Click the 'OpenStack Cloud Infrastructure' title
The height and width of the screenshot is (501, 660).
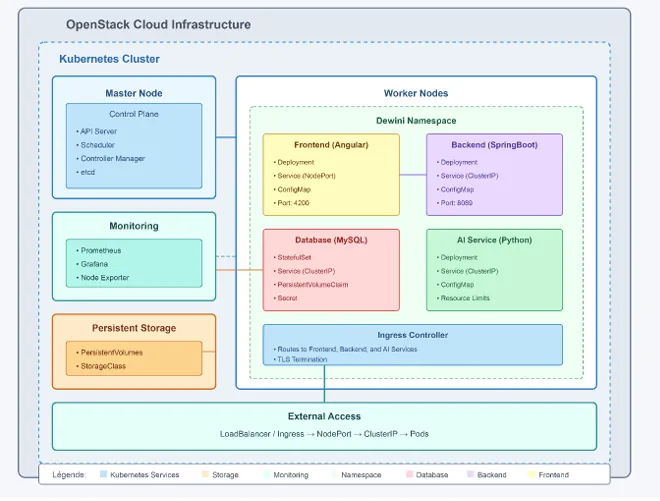click(158, 24)
